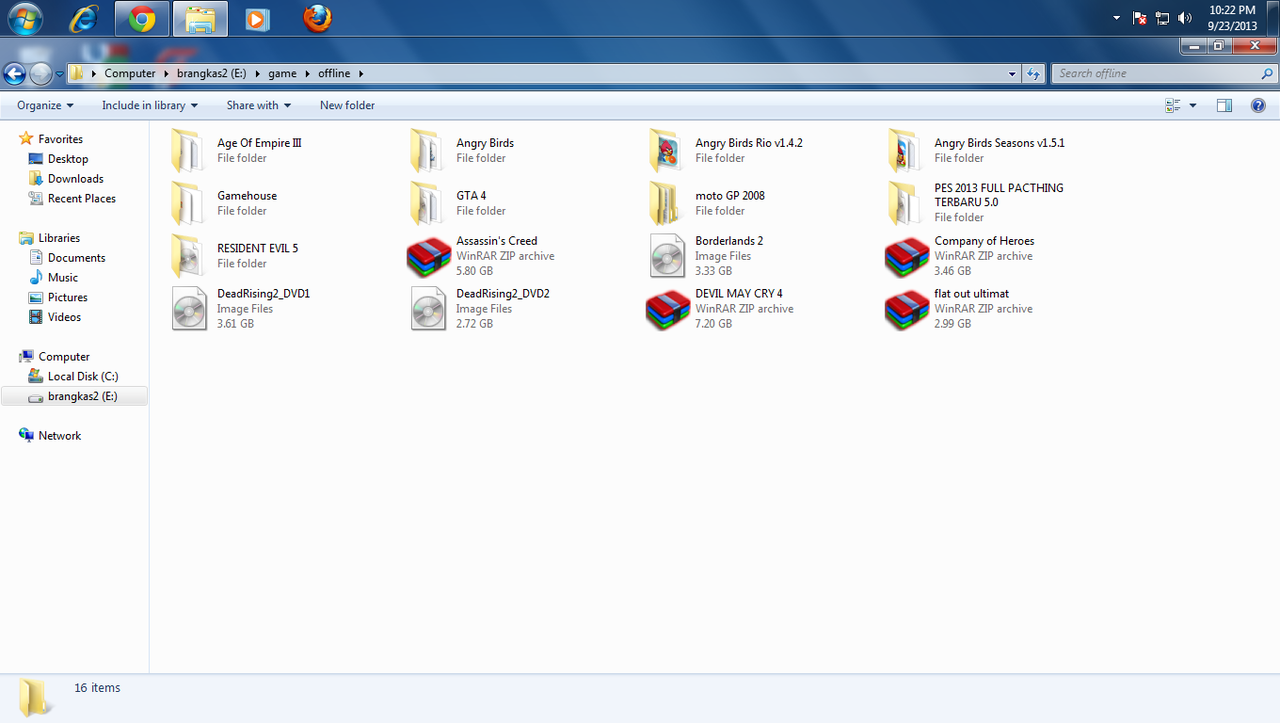Image resolution: width=1280 pixels, height=723 pixels.
Task: Open the Documents library
Action: click(76, 258)
